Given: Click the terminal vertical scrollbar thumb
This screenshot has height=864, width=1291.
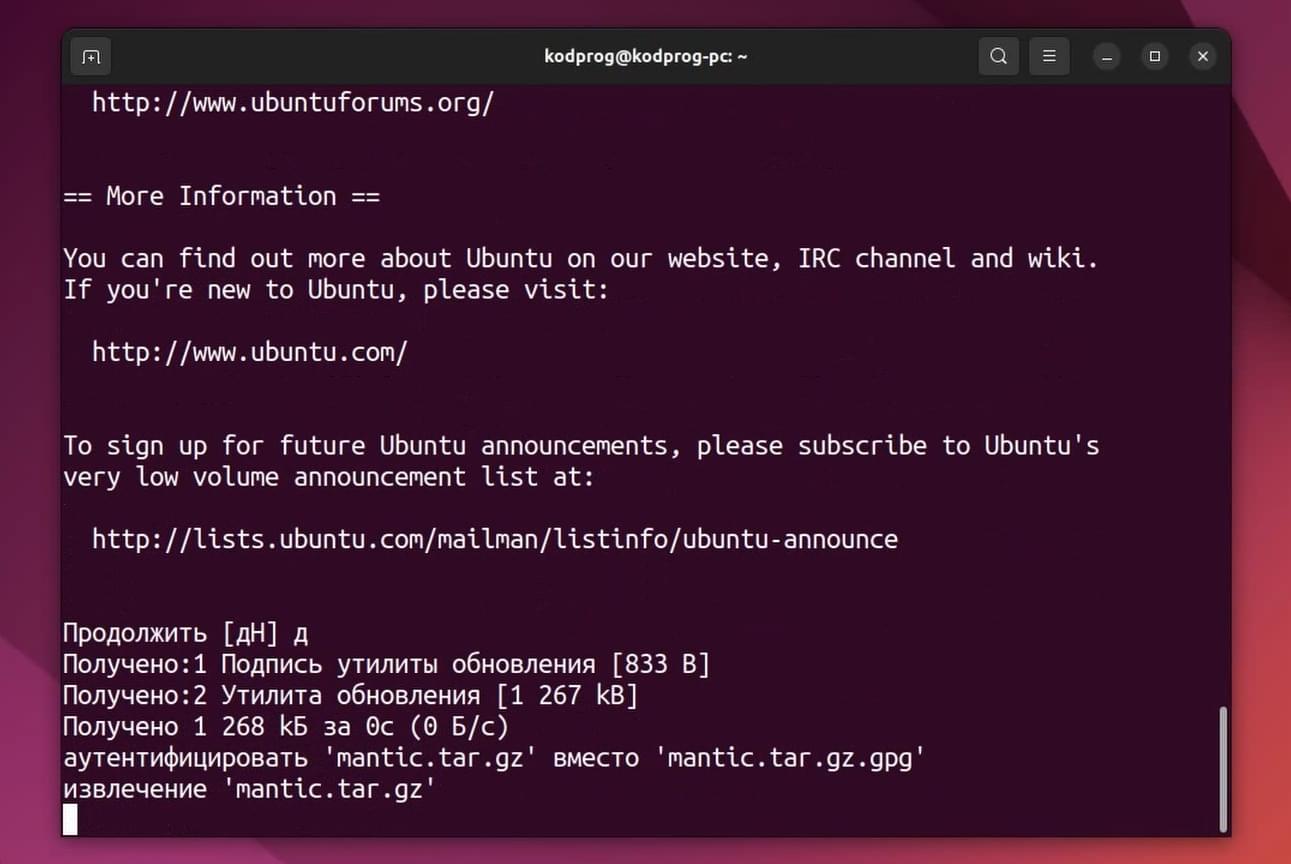Looking at the screenshot, I should tap(1222, 769).
